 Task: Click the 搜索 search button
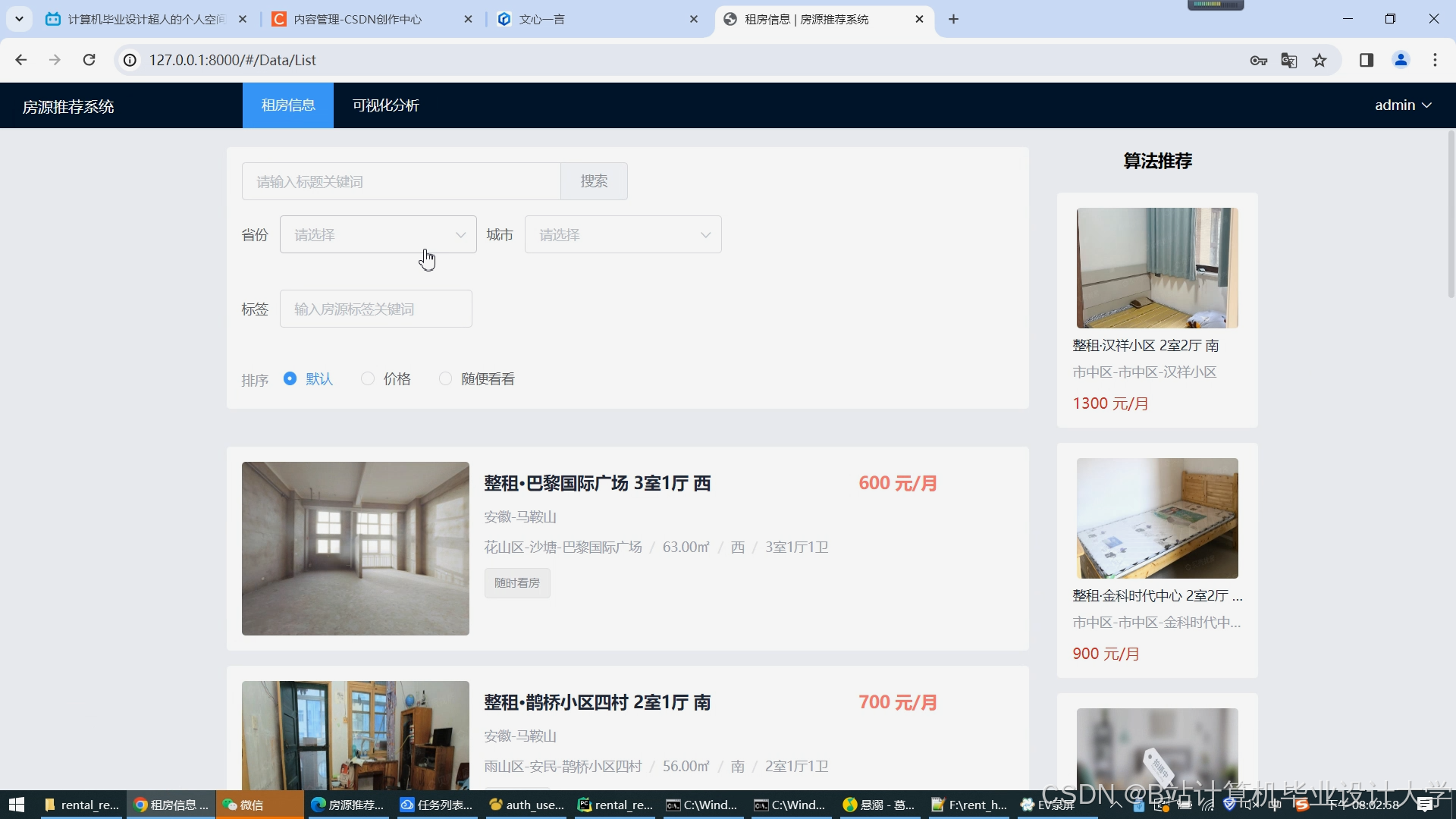tap(594, 181)
